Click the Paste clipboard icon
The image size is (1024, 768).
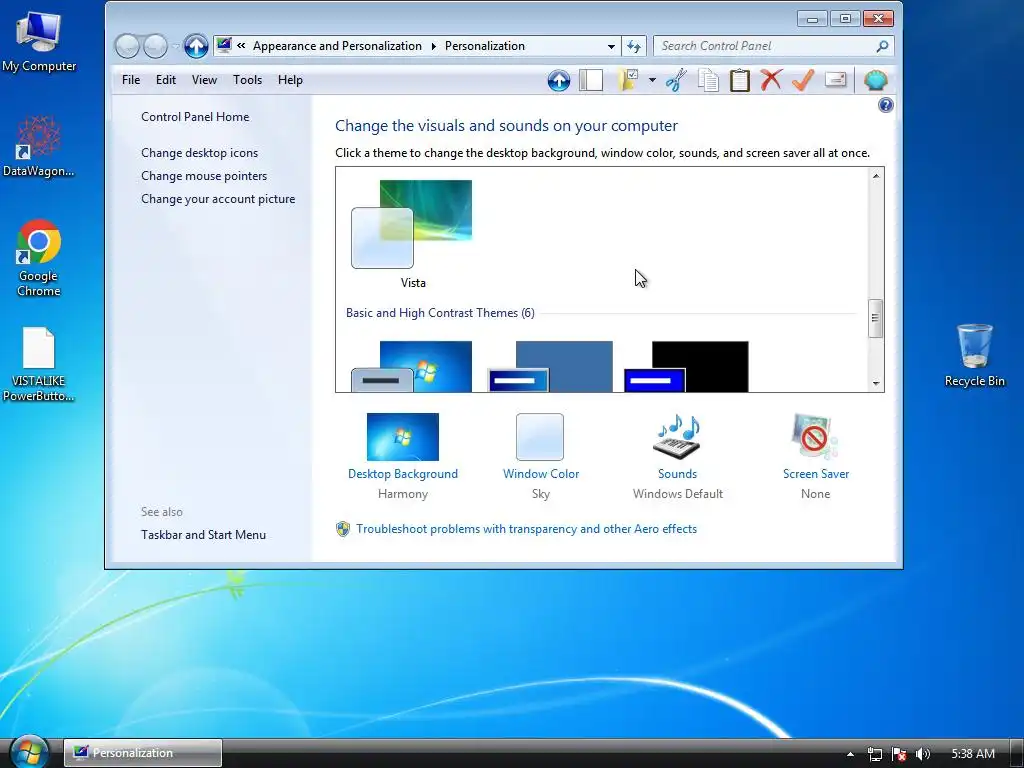click(739, 80)
